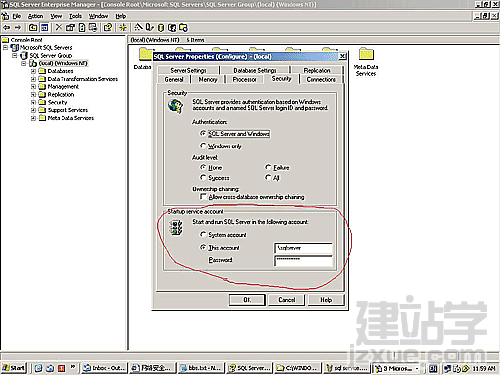
Task: Select Success audit level
Action: click(x=203, y=177)
